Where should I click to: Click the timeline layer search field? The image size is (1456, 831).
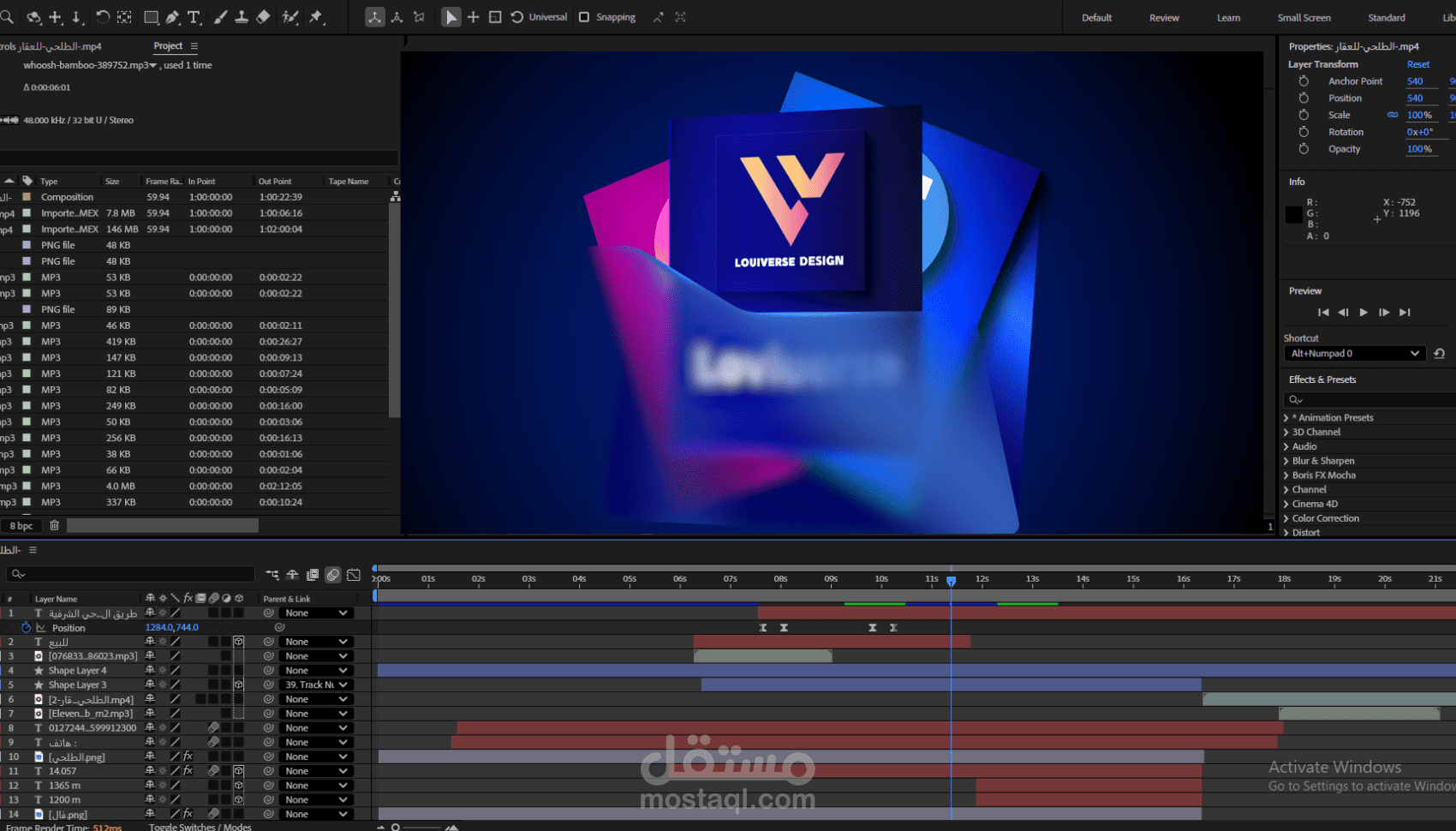pyautogui.click(x=130, y=574)
